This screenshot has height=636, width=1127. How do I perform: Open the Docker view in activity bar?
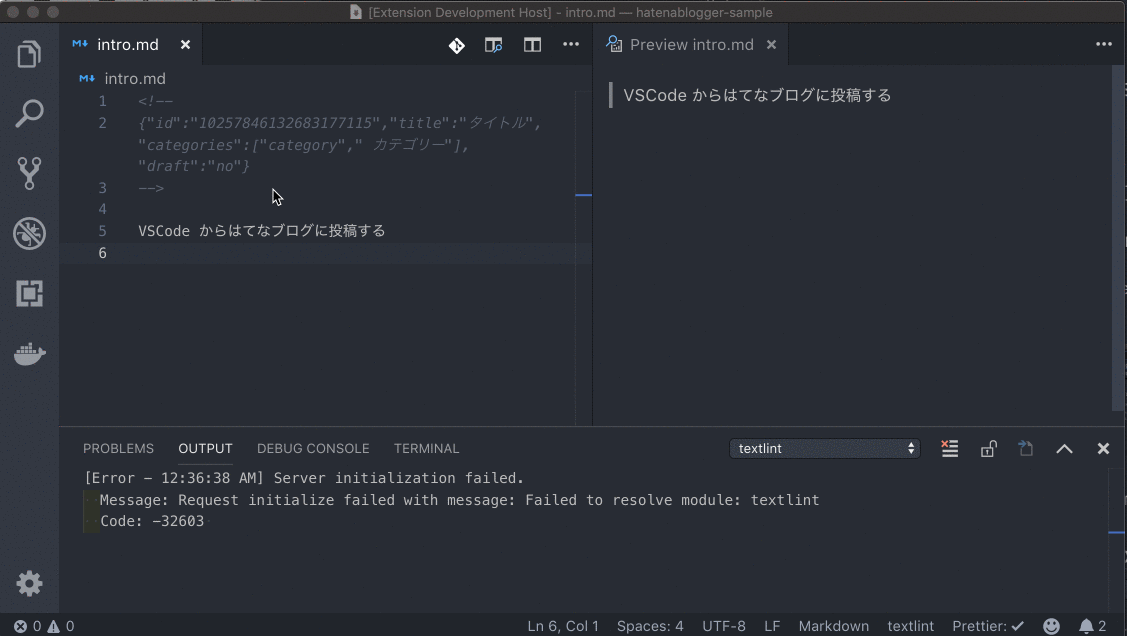(x=29, y=354)
